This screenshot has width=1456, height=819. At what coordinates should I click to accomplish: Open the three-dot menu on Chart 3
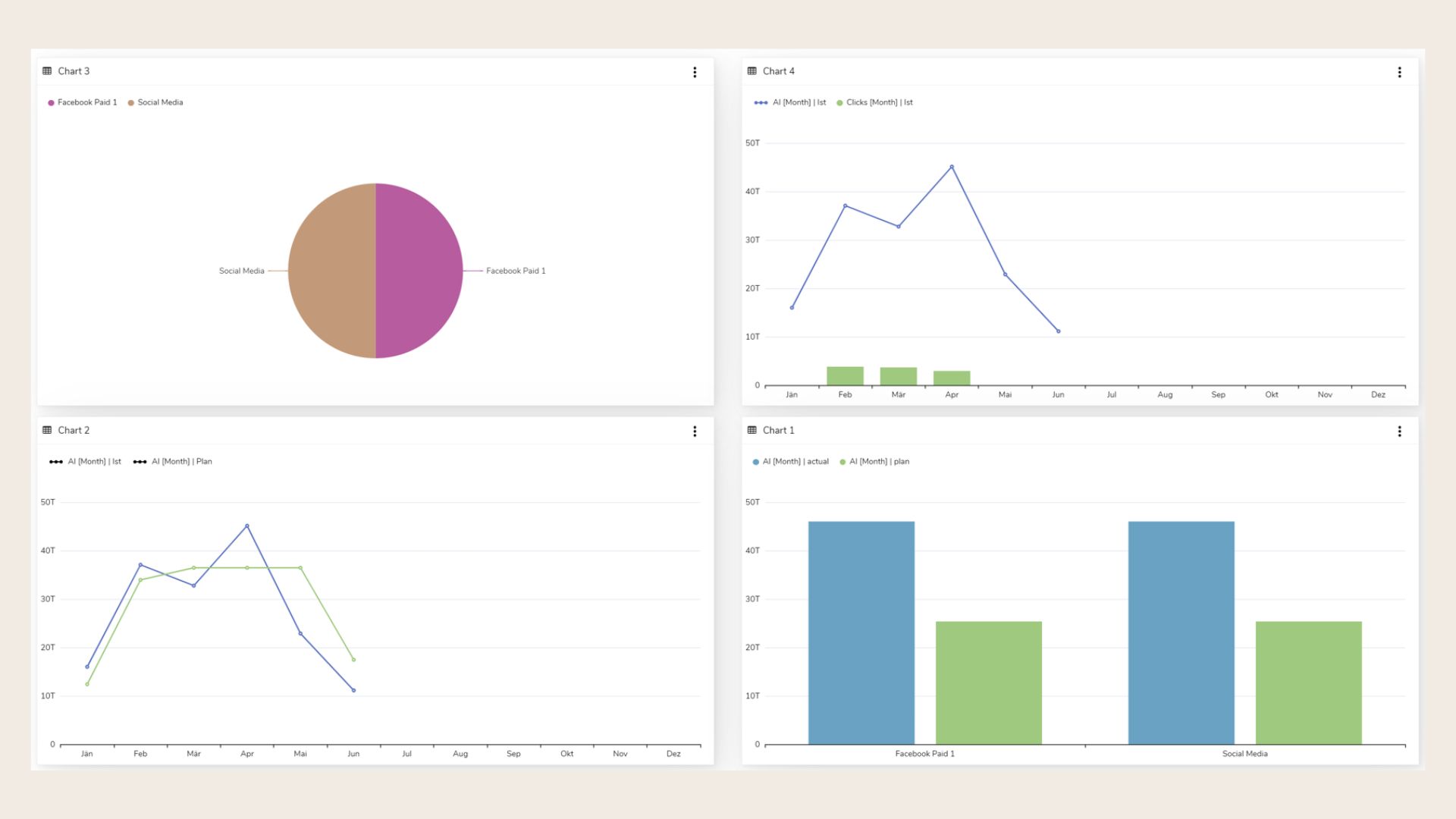695,71
